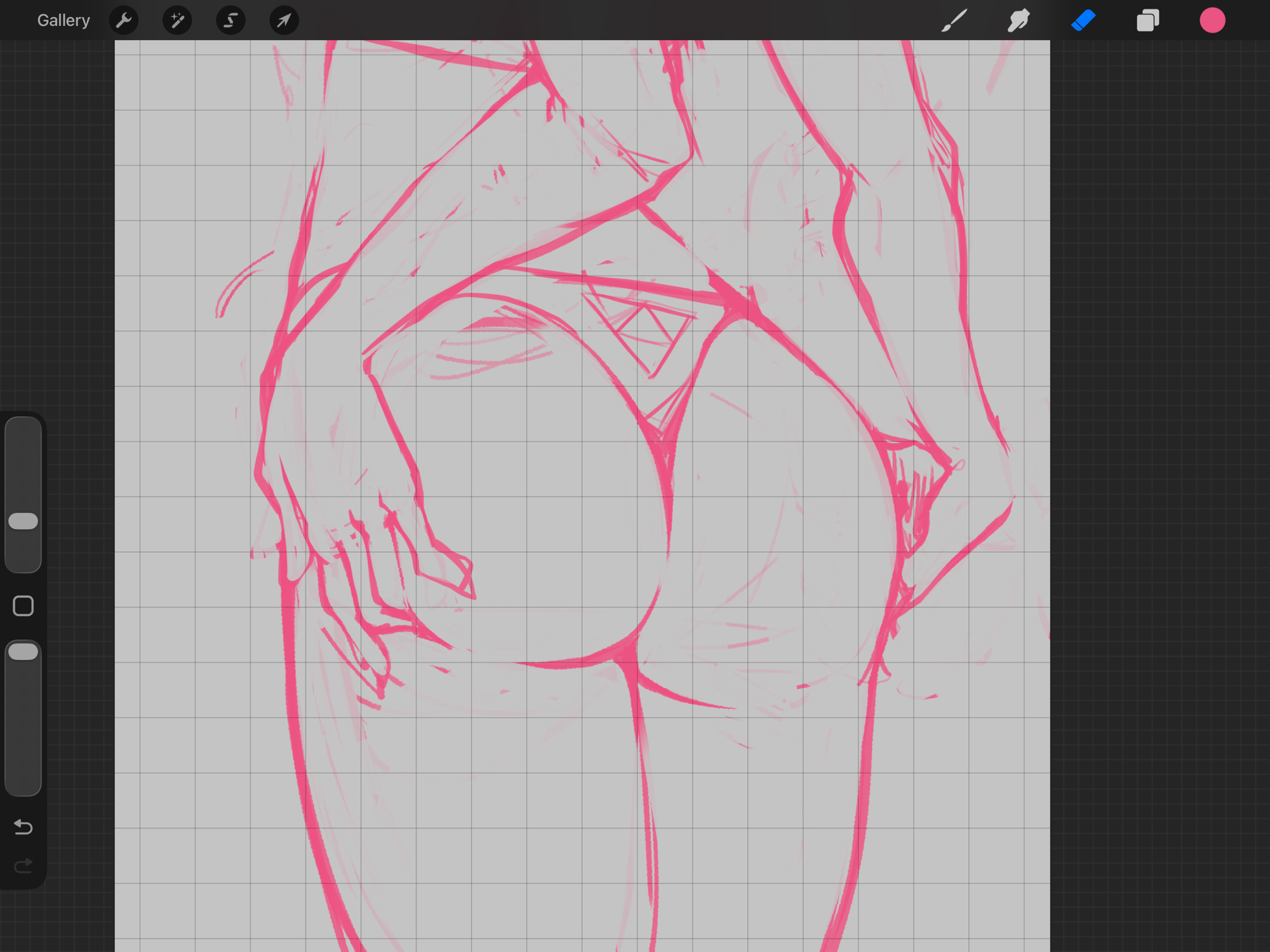
Task: Open the pink color picker swatch
Action: [x=1212, y=20]
